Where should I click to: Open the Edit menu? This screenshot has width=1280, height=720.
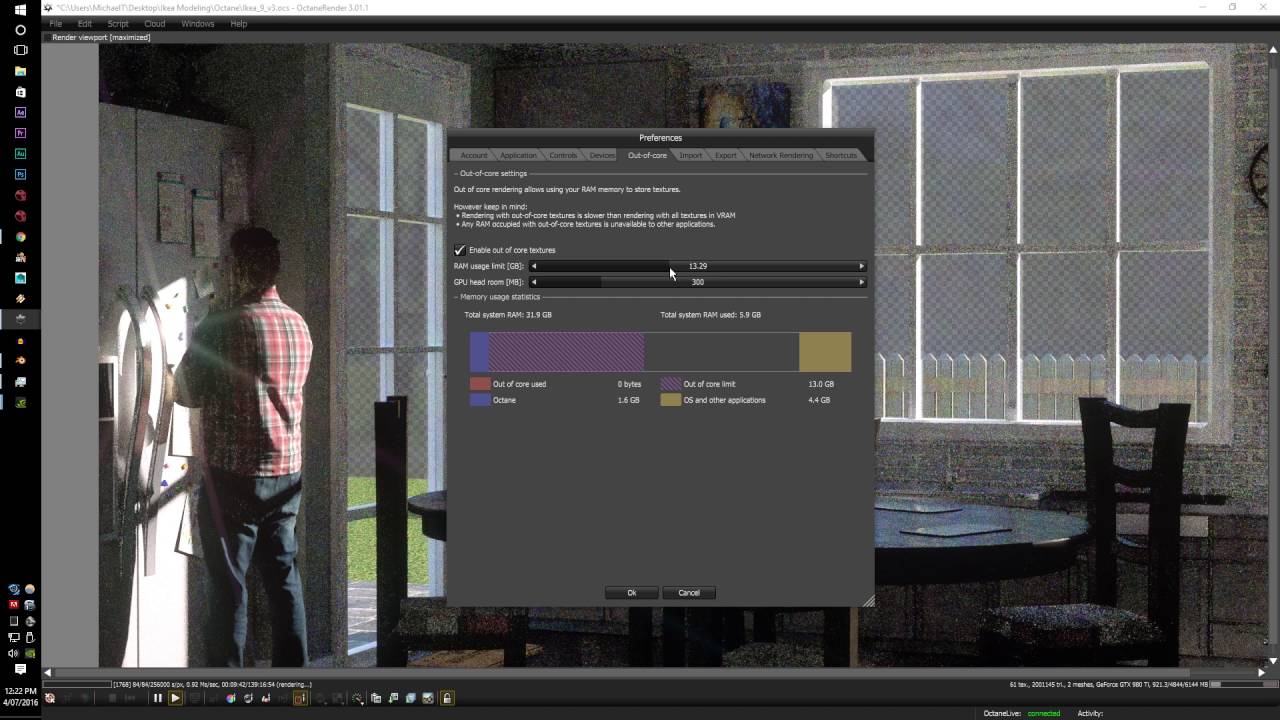pos(85,24)
